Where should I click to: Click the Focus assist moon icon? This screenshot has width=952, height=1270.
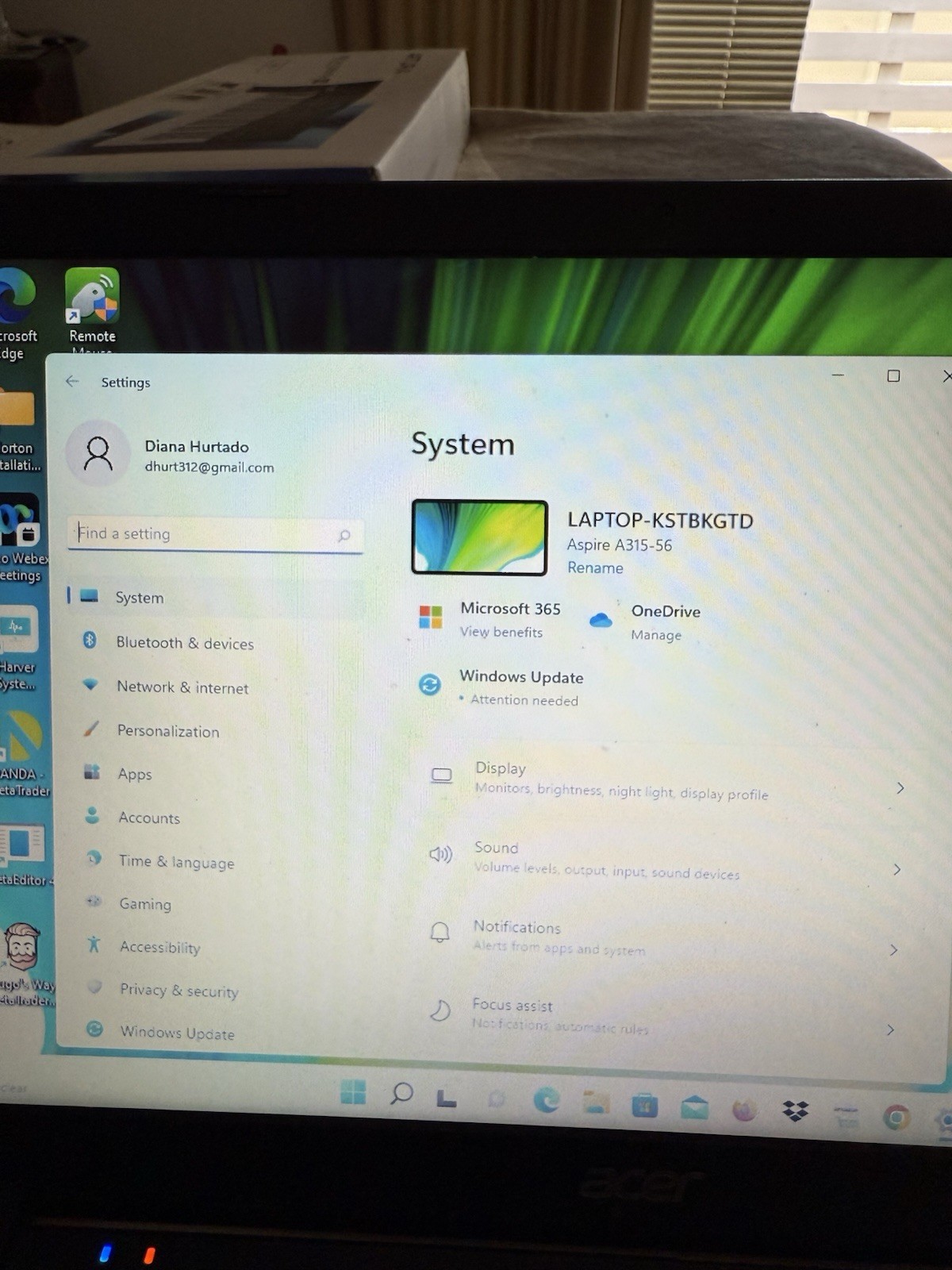439,1010
